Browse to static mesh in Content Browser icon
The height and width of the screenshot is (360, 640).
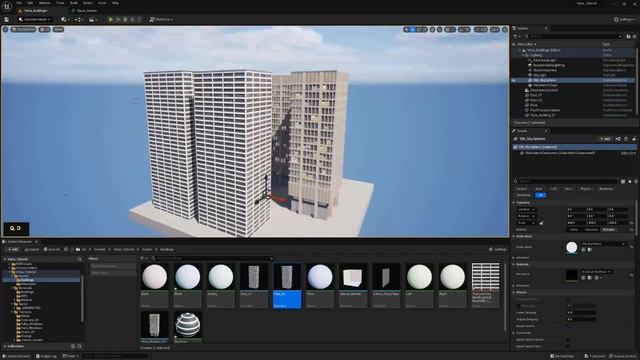coord(589,249)
